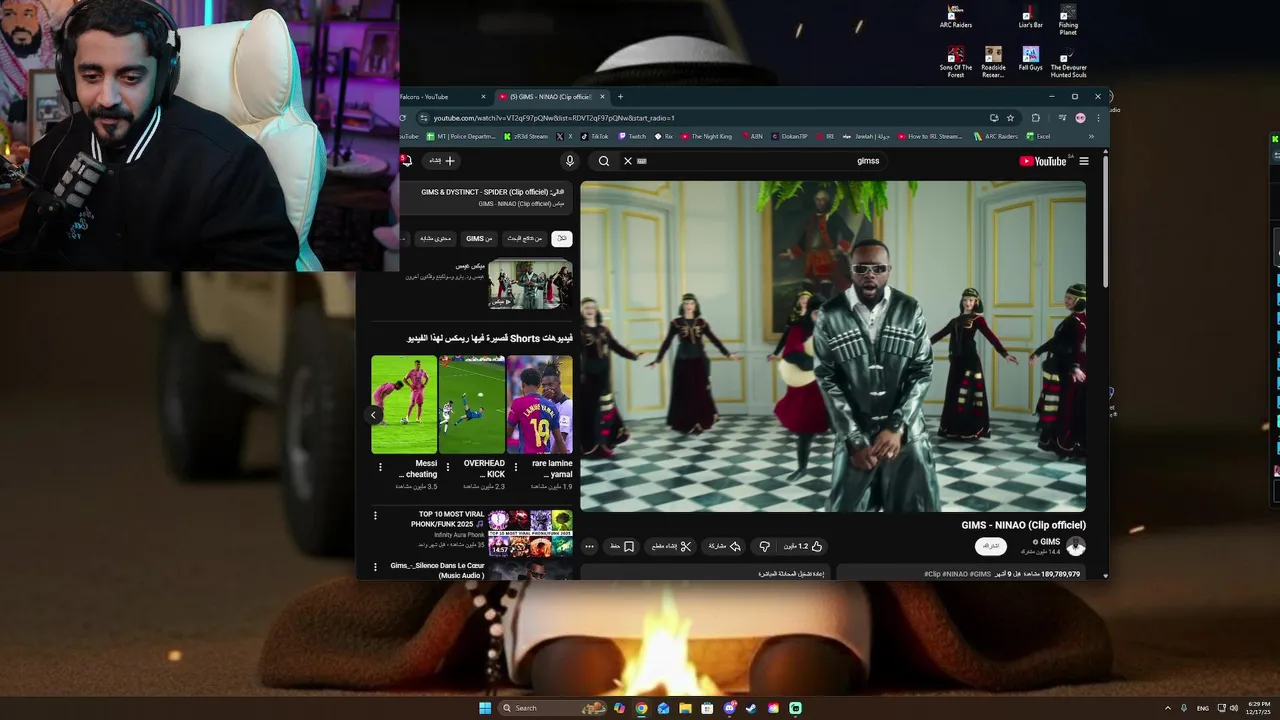1280x720 pixels.
Task: Click the Windows taskbar search box
Action: (x=553, y=708)
